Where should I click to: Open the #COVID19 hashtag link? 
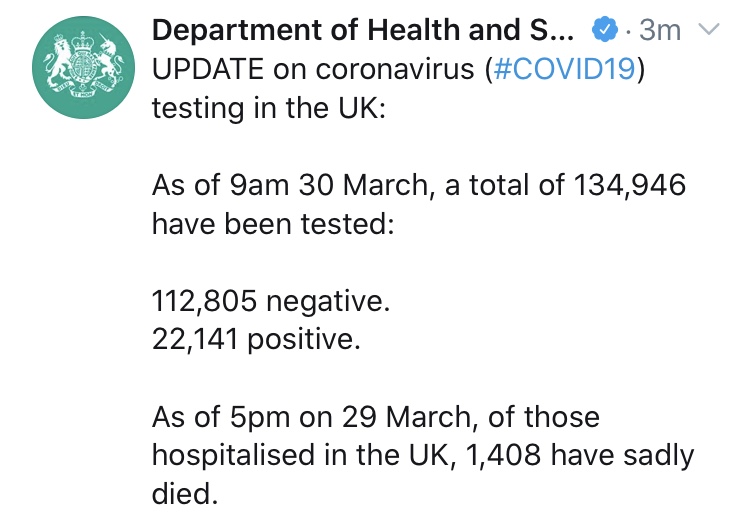tap(564, 69)
